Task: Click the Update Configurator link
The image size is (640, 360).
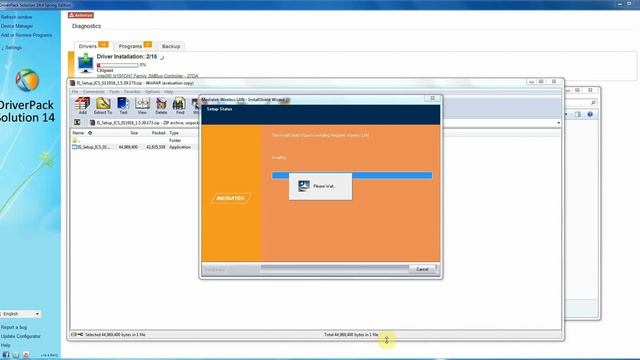Action: pyautogui.click(x=20, y=336)
